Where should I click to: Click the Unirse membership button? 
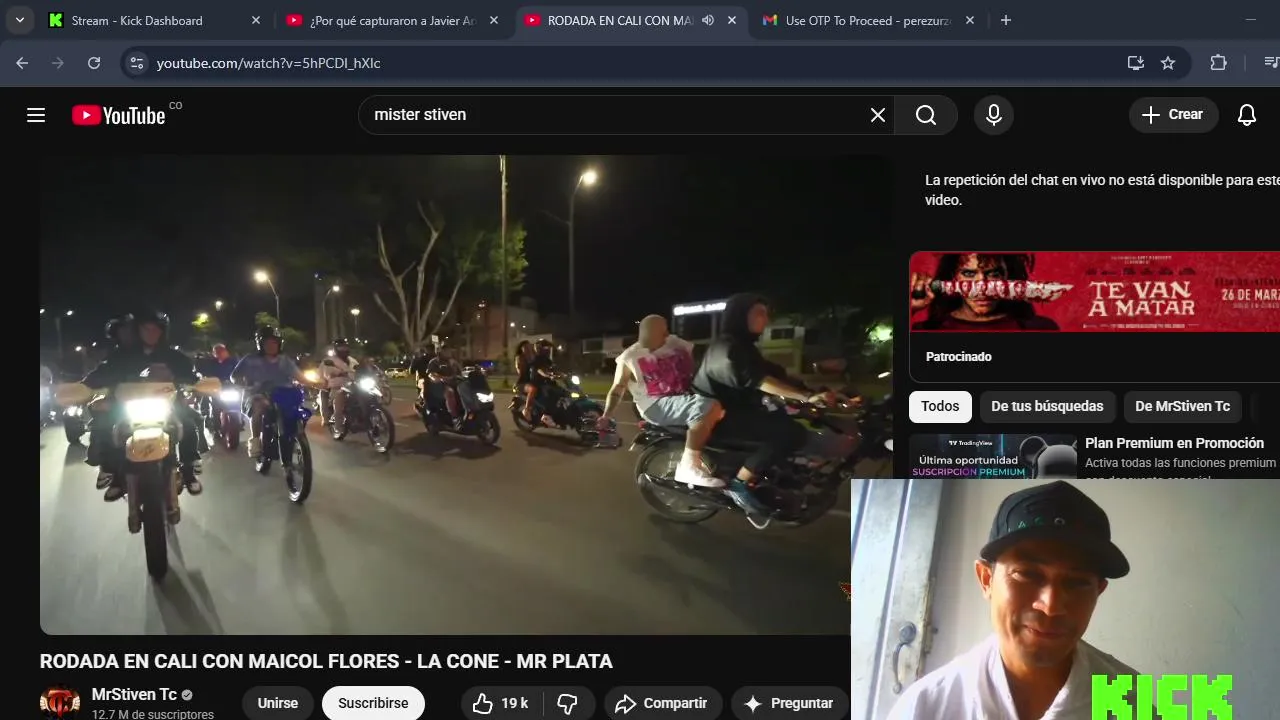(x=278, y=703)
